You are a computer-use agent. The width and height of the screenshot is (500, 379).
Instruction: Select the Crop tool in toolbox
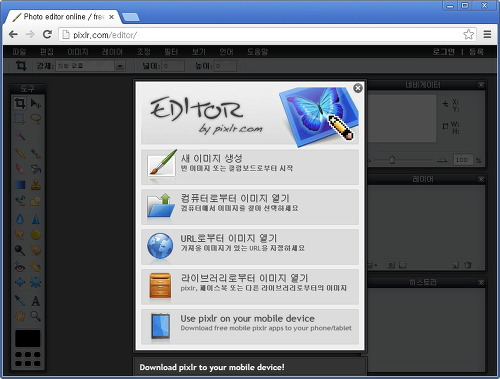pos(20,104)
